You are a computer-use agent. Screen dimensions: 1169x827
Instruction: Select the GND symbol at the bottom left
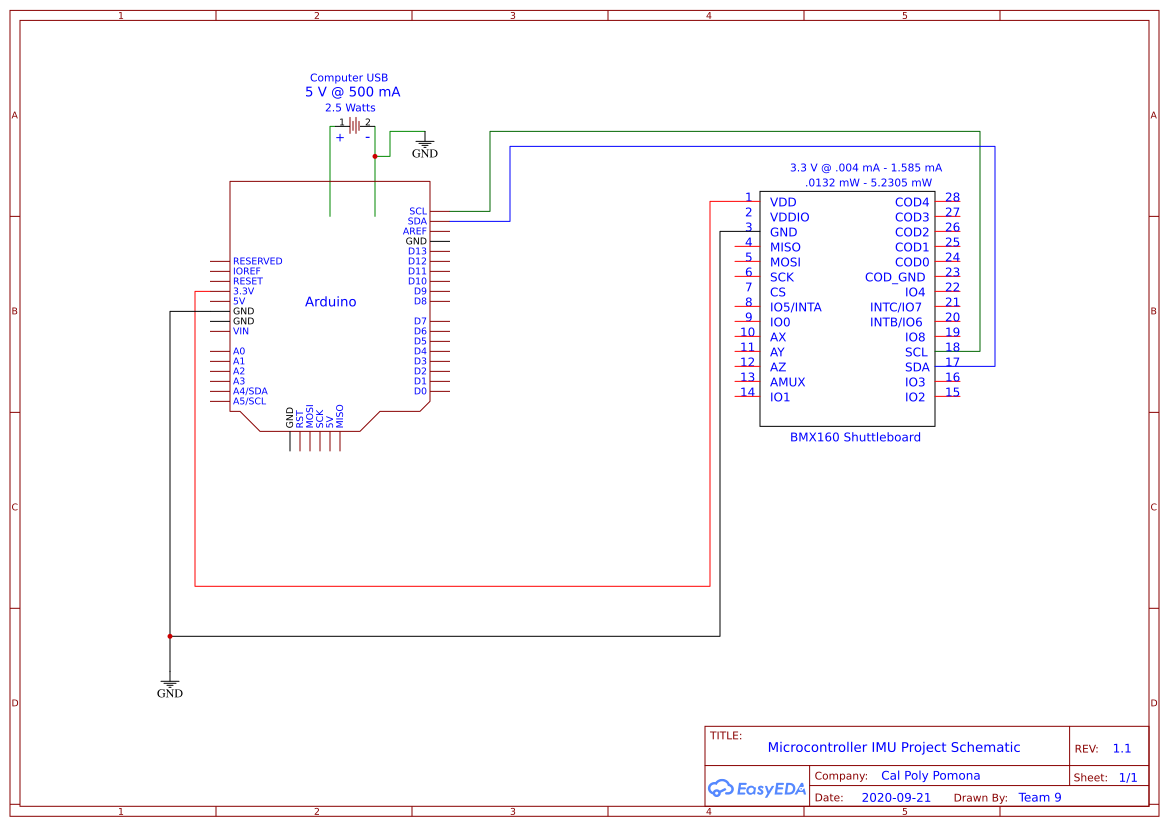pyautogui.click(x=170, y=684)
